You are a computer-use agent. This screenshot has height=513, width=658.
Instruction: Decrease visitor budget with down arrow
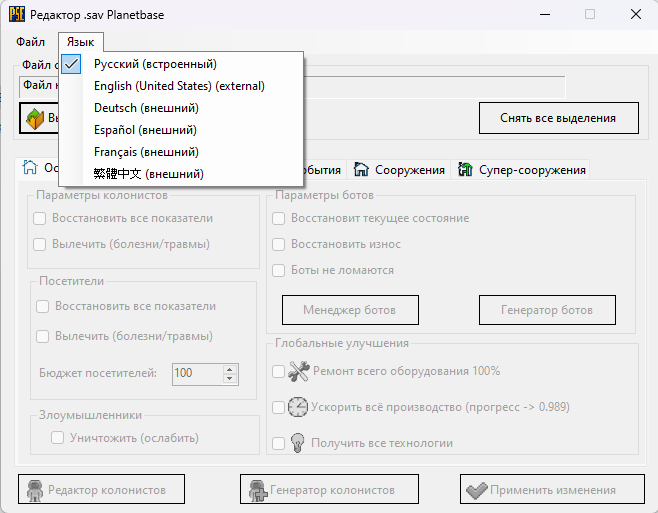click(229, 379)
